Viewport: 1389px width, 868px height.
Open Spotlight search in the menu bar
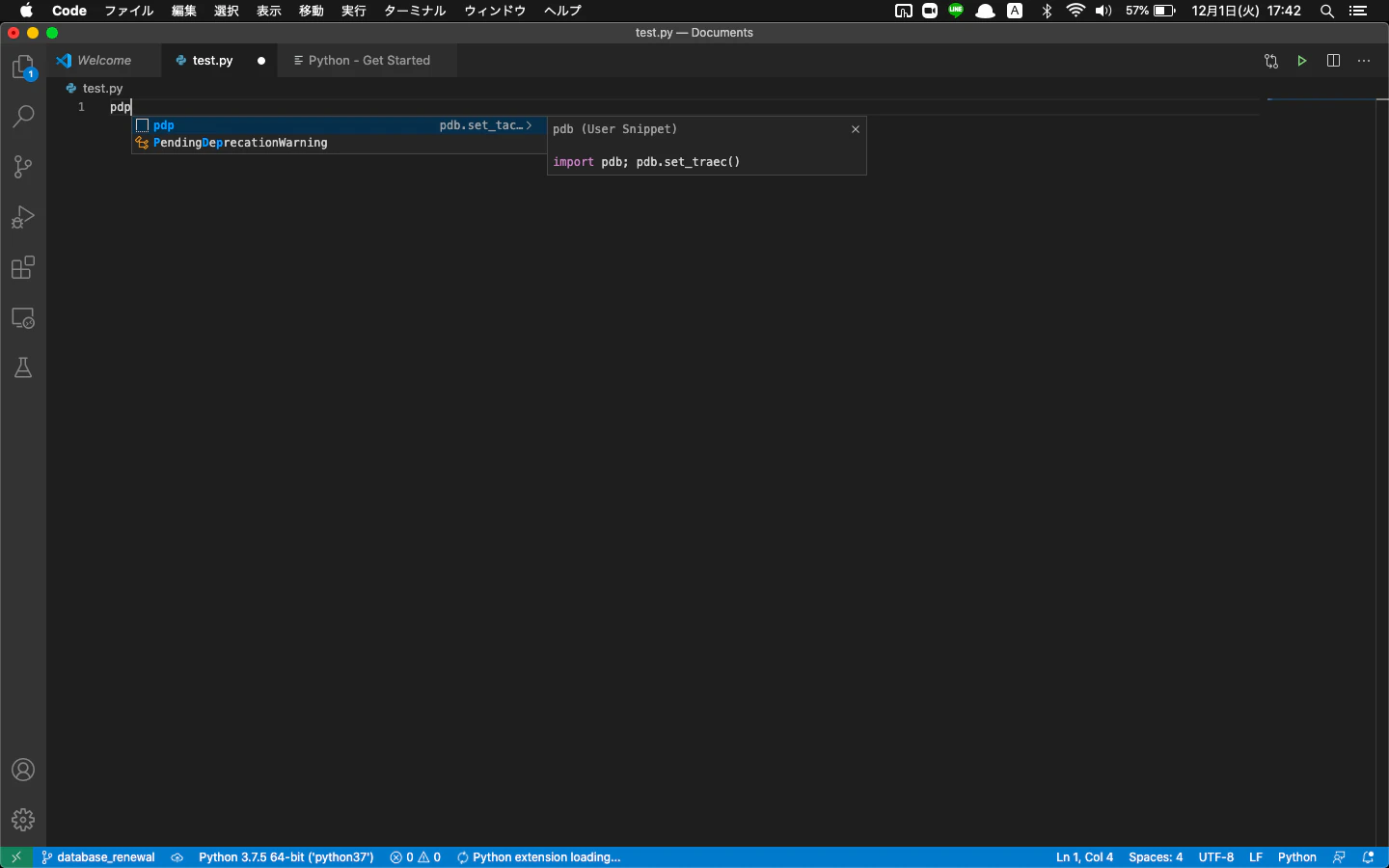click(1327, 11)
